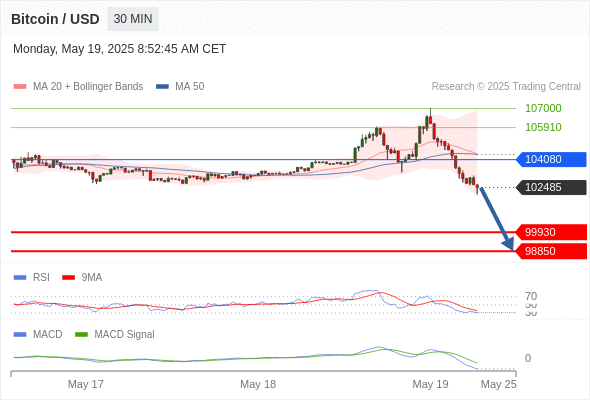Click the May 18 axis label

coord(258,384)
